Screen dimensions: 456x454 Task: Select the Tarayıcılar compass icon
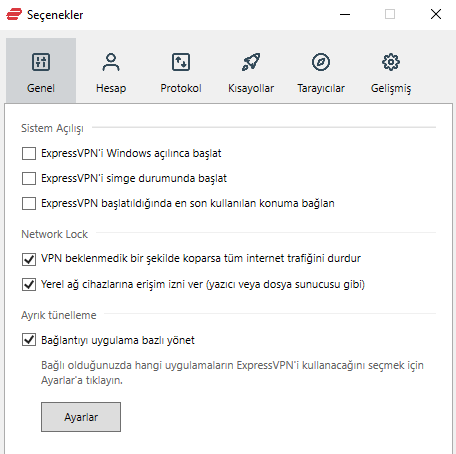(321, 62)
